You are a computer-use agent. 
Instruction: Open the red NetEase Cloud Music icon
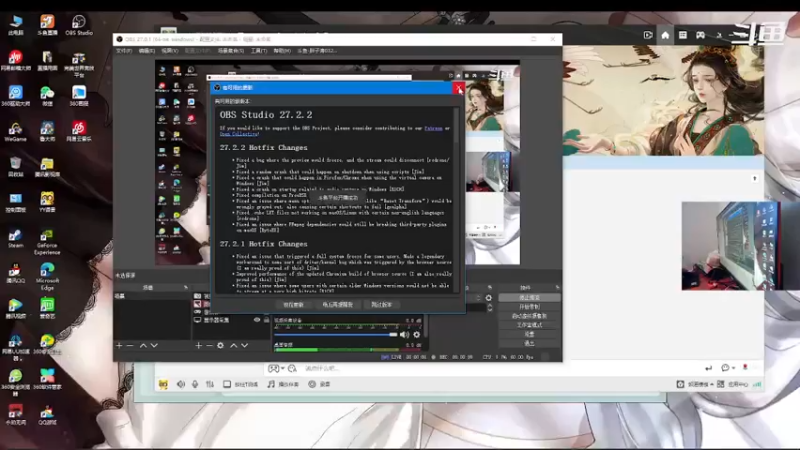click(79, 132)
